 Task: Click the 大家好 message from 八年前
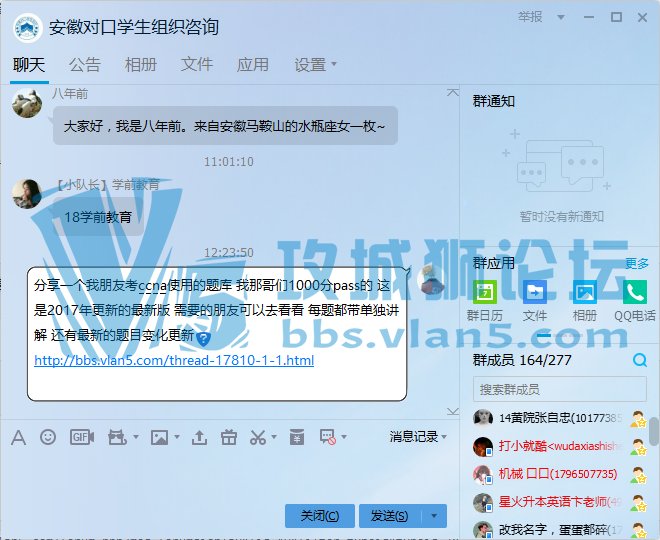click(225, 126)
